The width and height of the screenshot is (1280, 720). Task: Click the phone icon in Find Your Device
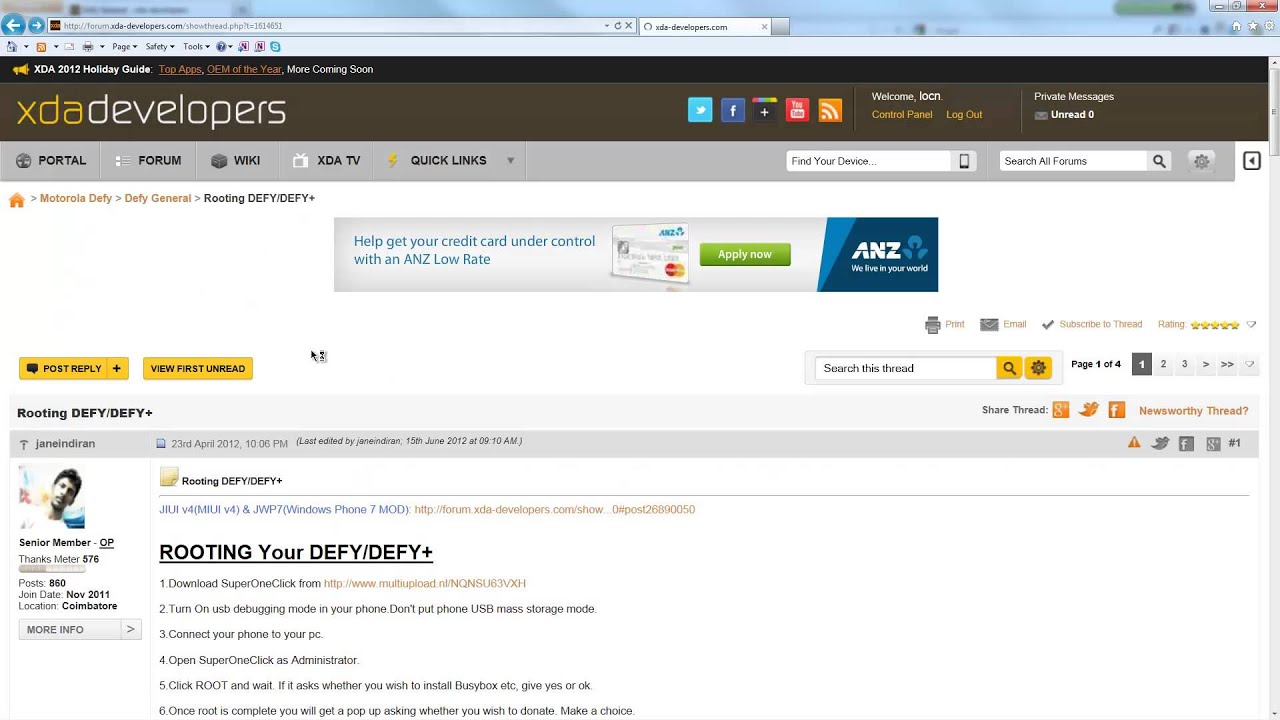click(964, 161)
